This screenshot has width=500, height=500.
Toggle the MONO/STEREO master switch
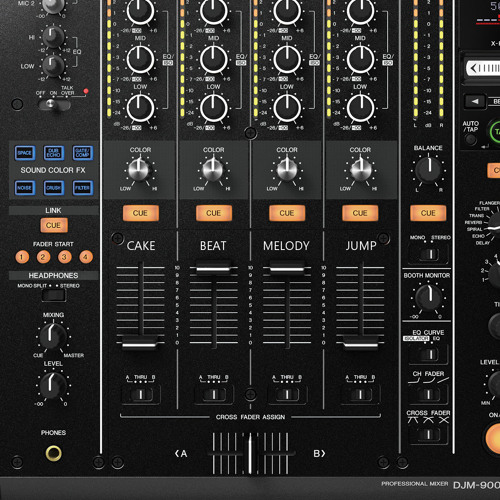click(429, 255)
